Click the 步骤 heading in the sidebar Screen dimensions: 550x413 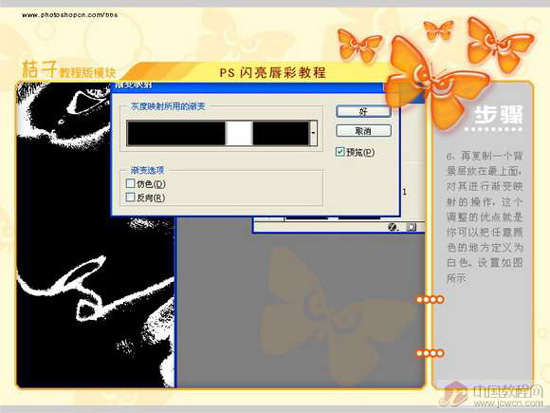pyautogui.click(x=498, y=115)
